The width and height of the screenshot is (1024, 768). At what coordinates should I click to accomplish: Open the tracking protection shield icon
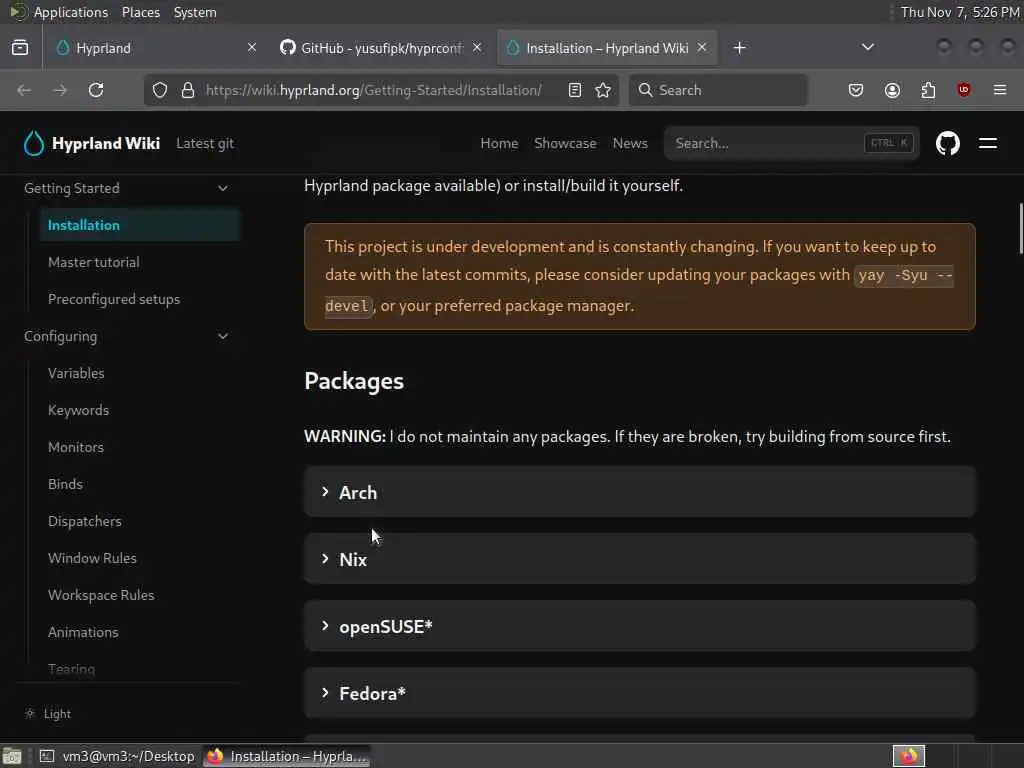(x=160, y=90)
